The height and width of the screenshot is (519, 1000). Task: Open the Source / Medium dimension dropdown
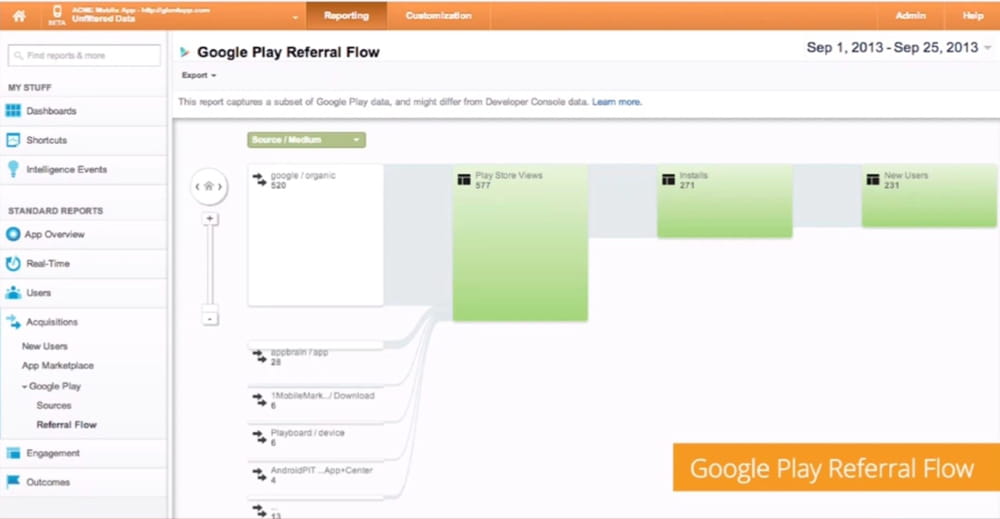point(306,140)
